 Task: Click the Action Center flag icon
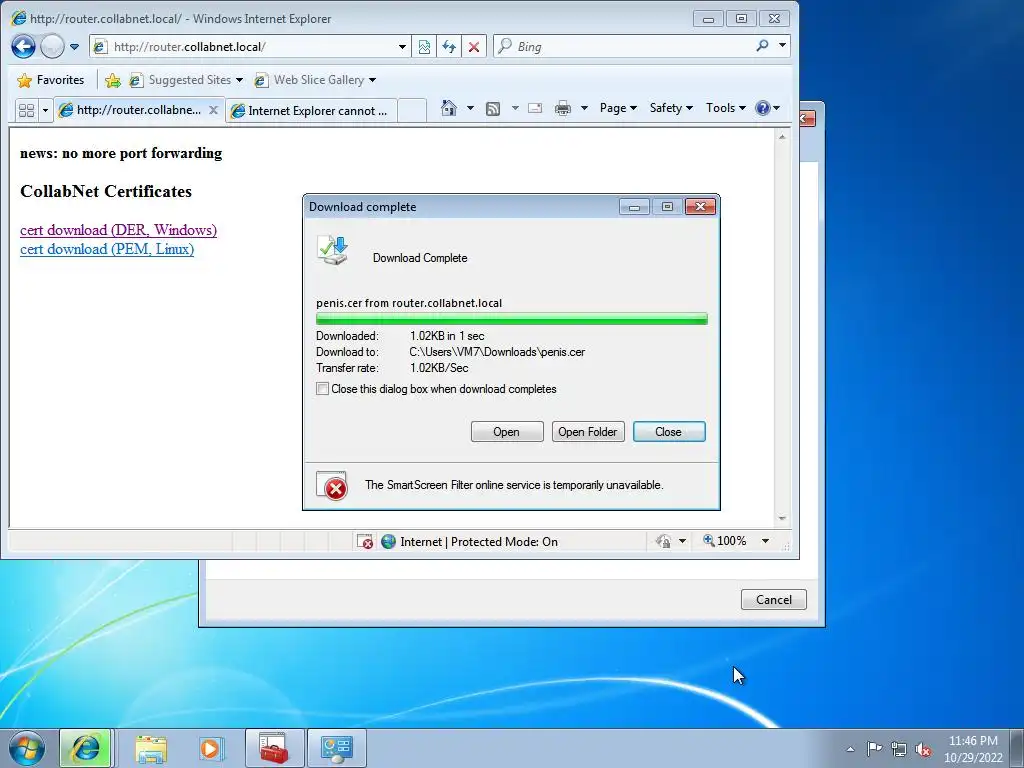tap(874, 749)
